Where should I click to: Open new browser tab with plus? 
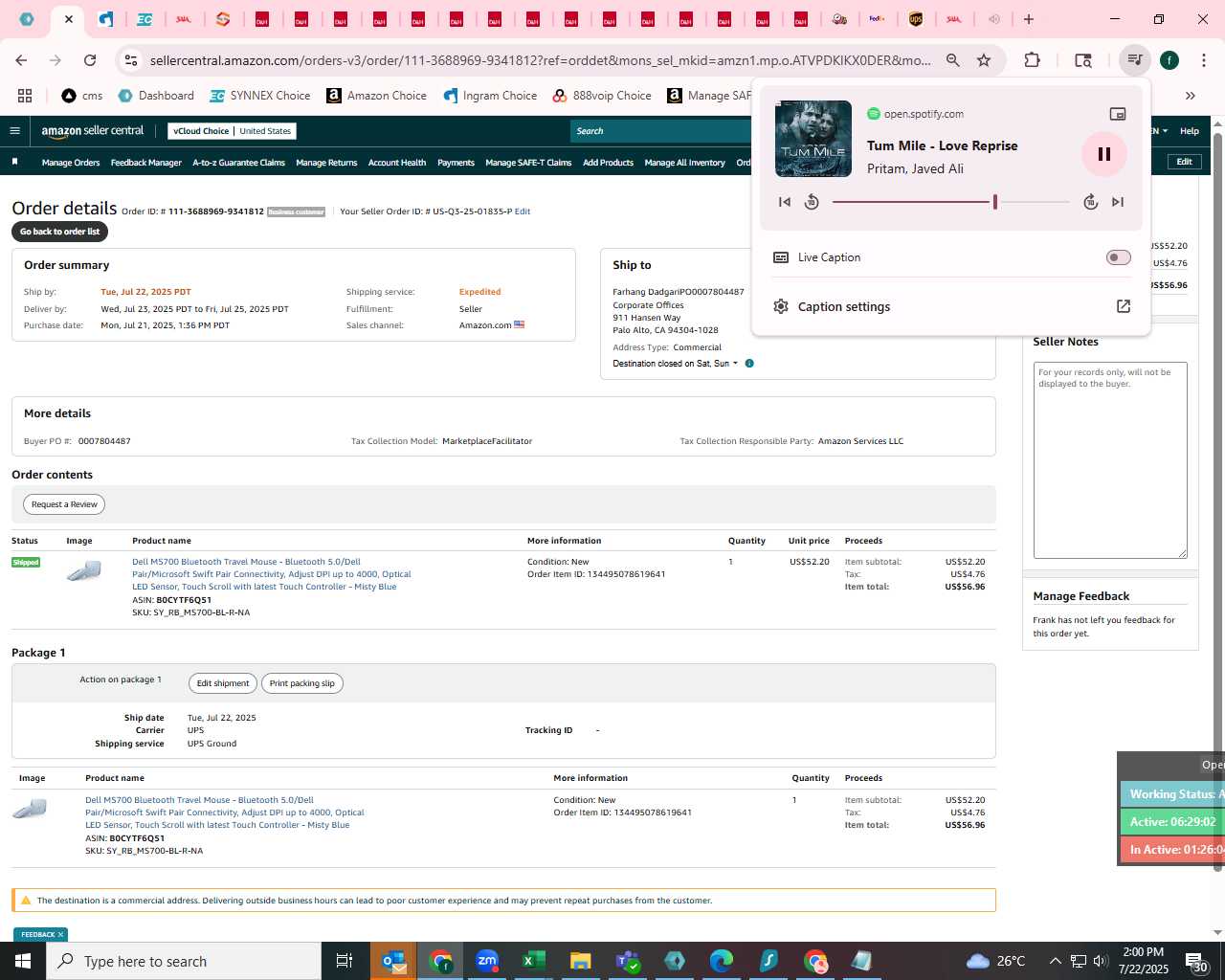pyautogui.click(x=1029, y=19)
